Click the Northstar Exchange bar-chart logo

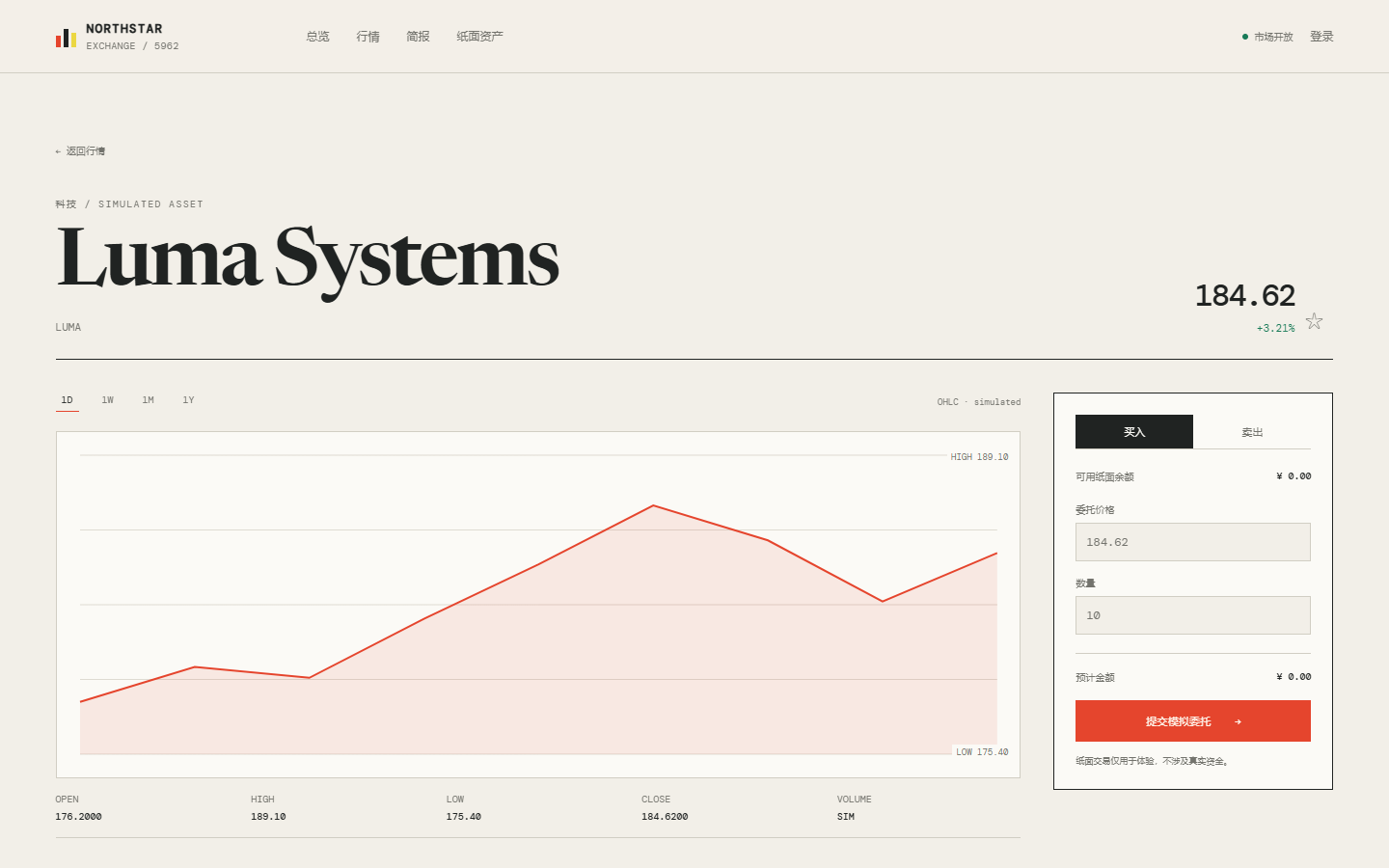66,38
